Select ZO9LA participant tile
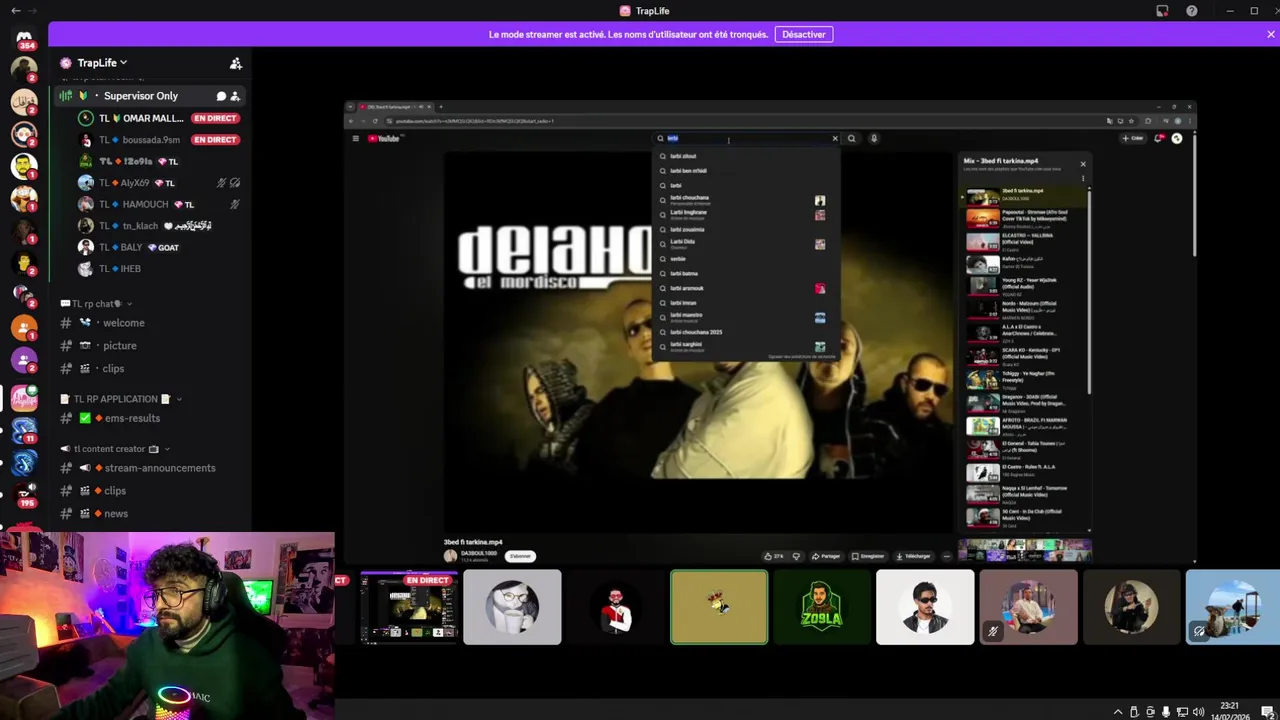 tap(821, 607)
